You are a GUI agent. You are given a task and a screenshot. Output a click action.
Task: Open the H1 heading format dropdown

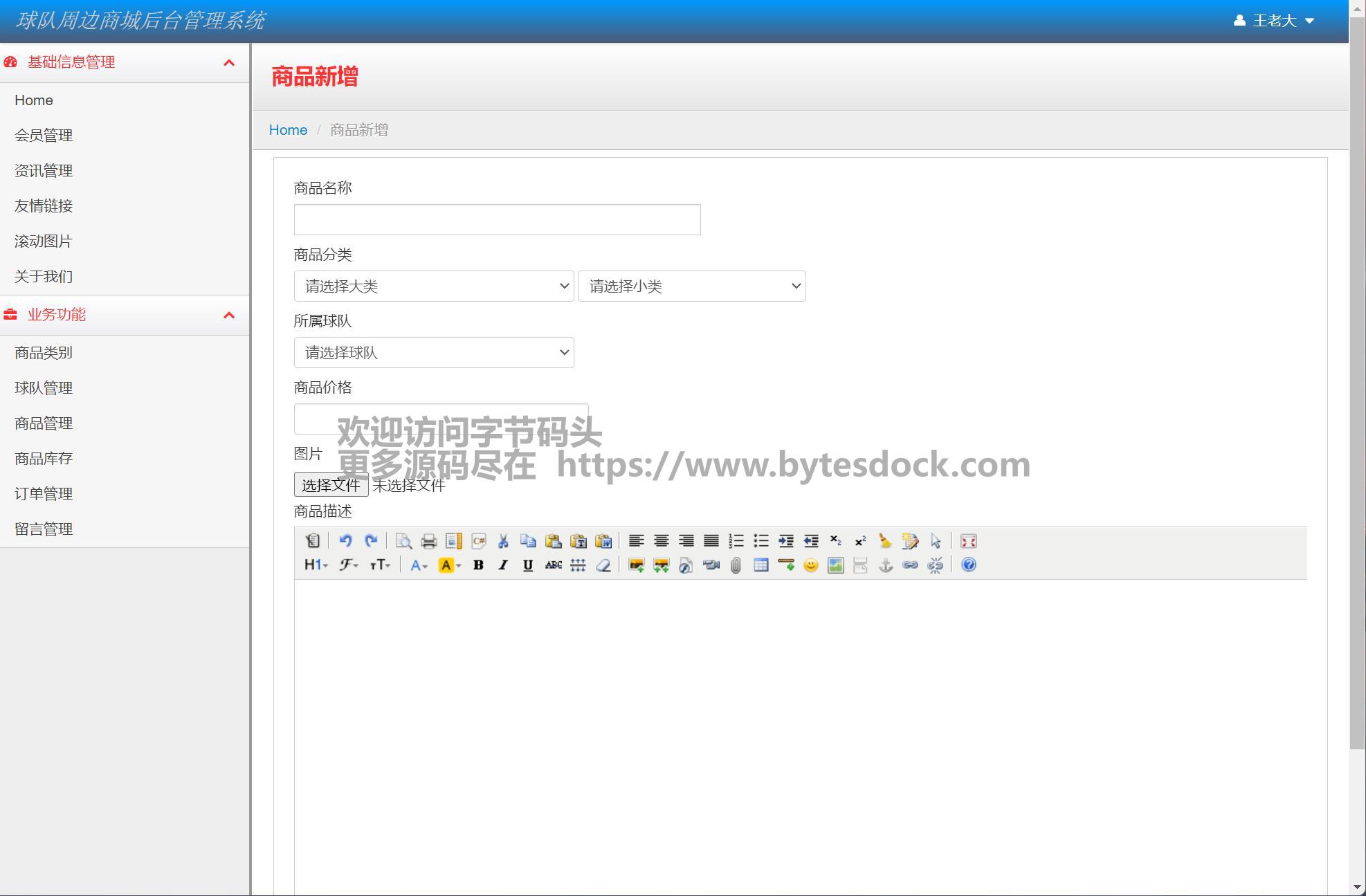[x=316, y=565]
